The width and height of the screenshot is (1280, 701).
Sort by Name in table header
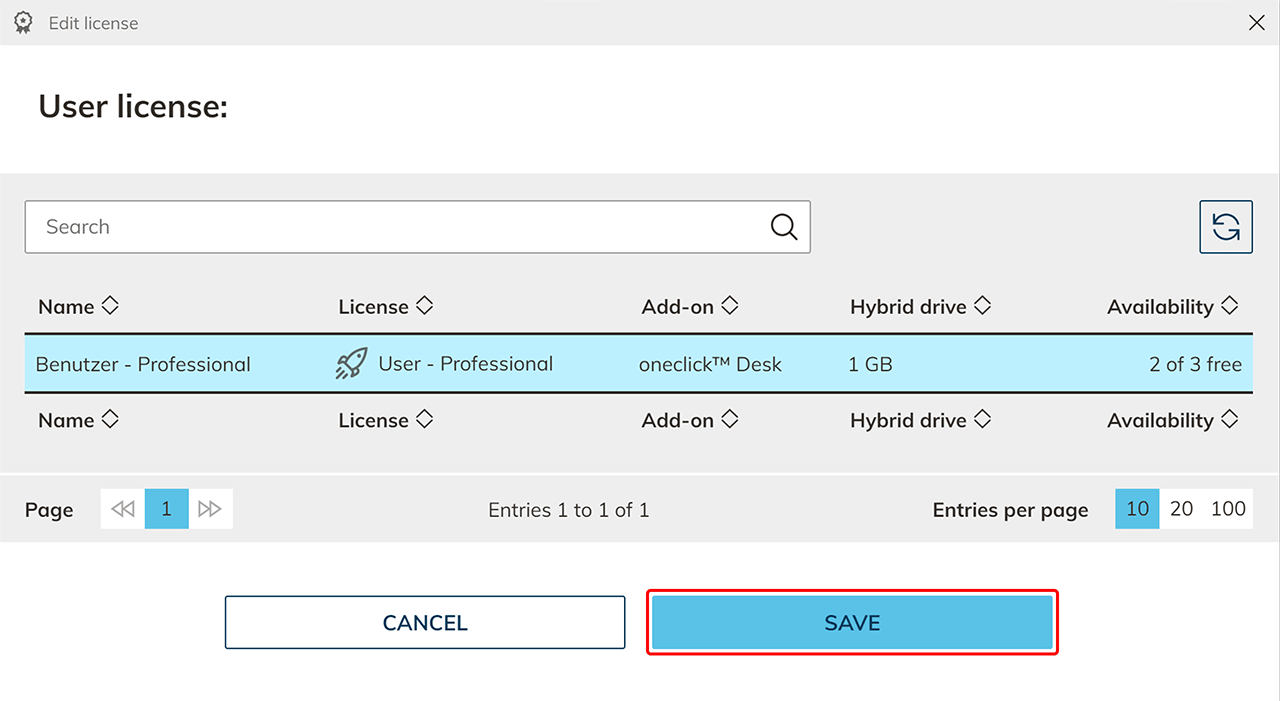(78, 307)
